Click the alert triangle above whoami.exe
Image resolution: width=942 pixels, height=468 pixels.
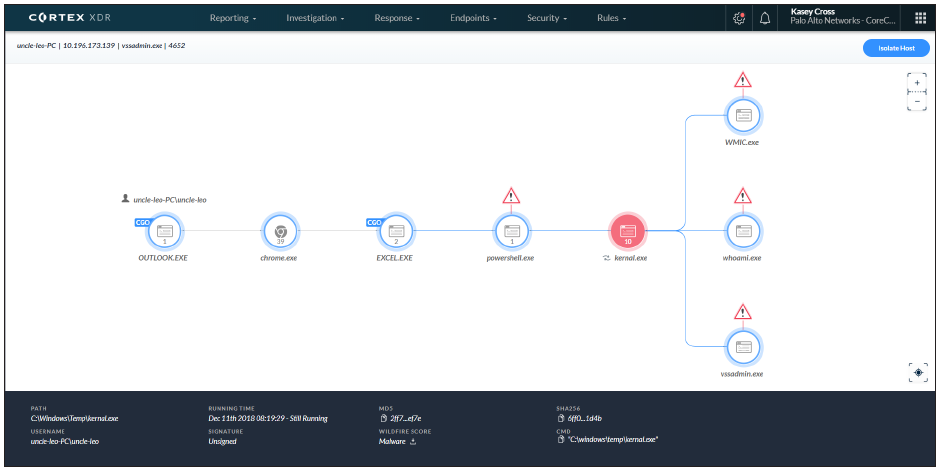pyautogui.click(x=743, y=196)
